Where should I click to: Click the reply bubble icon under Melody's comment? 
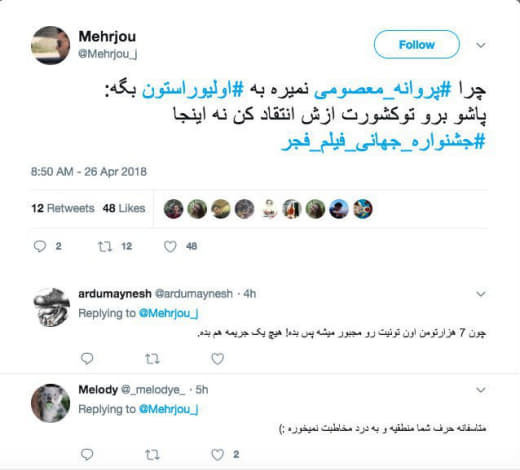coord(87,454)
